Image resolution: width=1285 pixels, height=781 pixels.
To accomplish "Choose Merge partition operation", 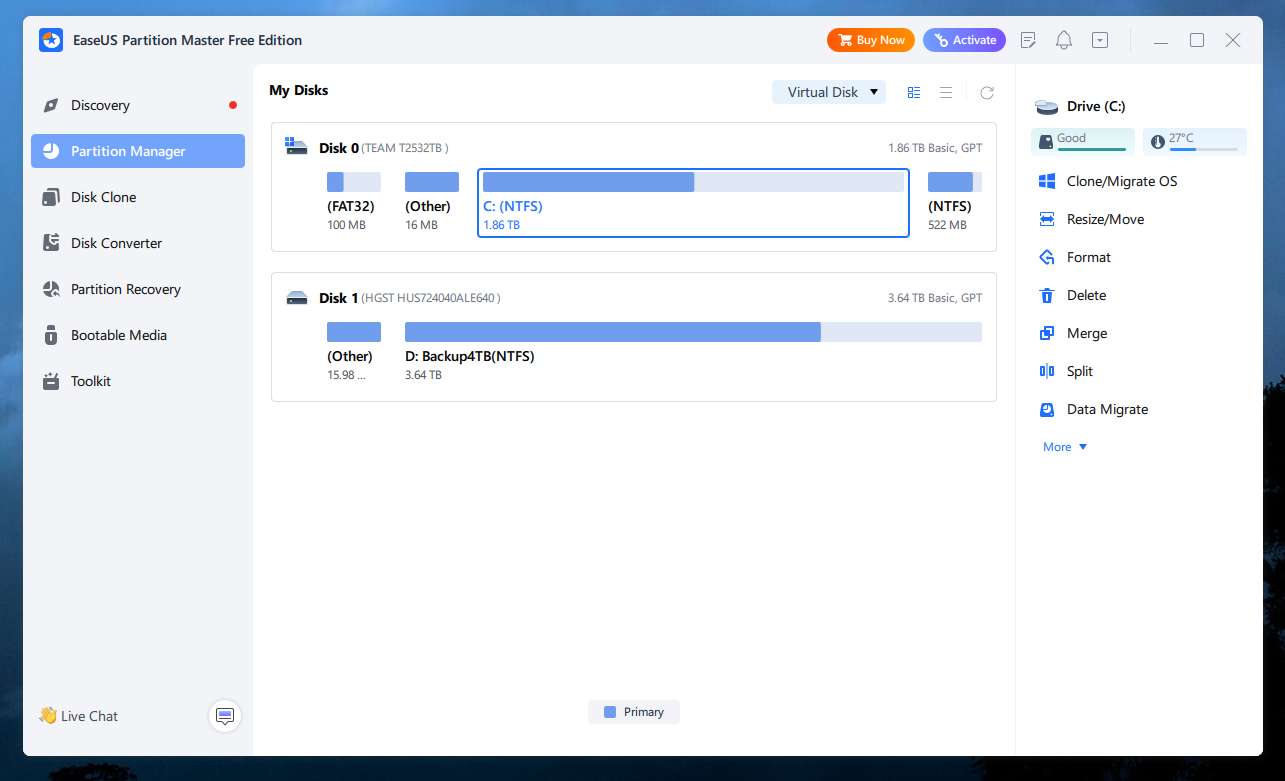I will click(x=1073, y=333).
